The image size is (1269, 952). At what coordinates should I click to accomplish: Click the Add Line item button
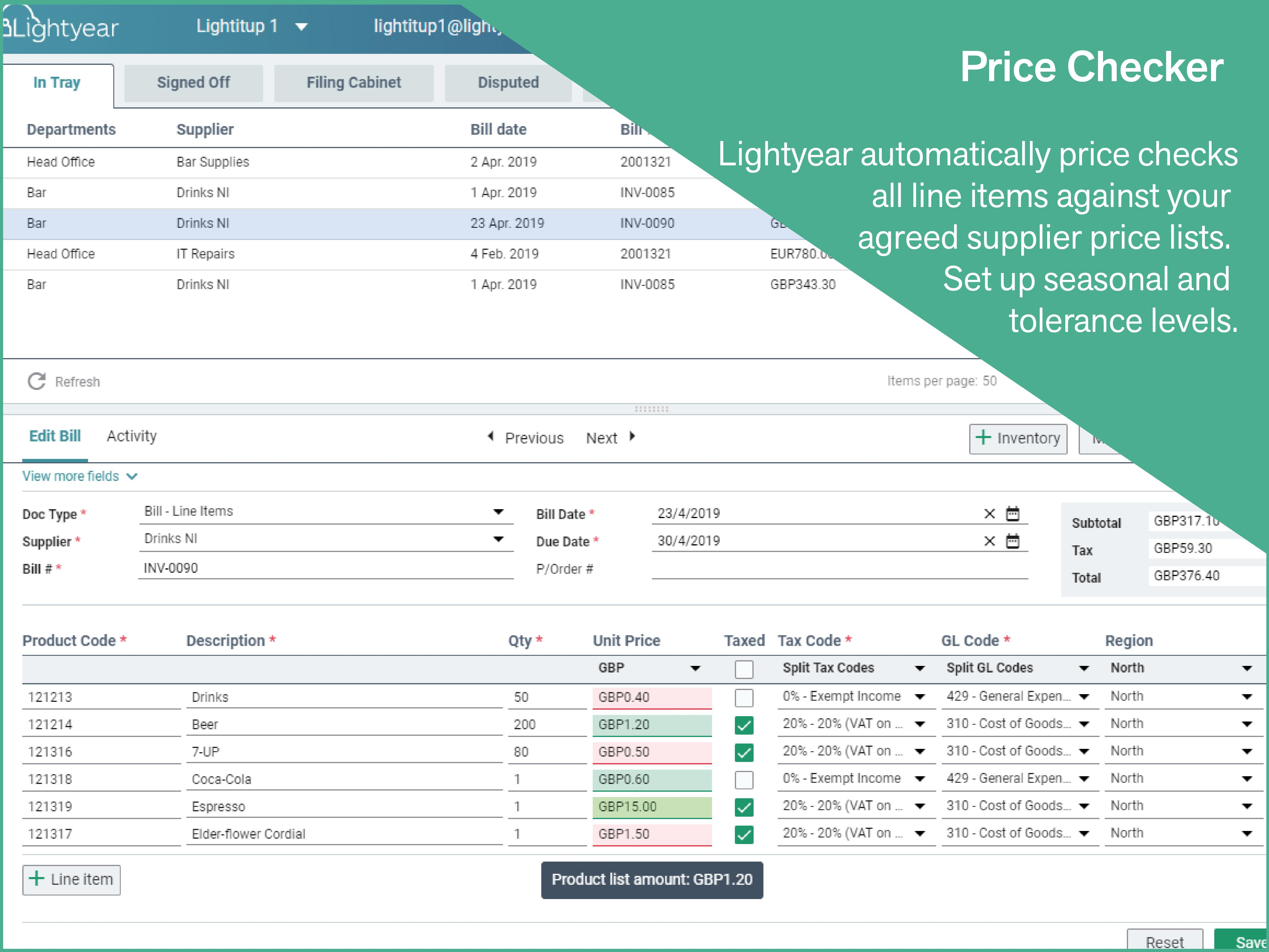pyautogui.click(x=72, y=880)
